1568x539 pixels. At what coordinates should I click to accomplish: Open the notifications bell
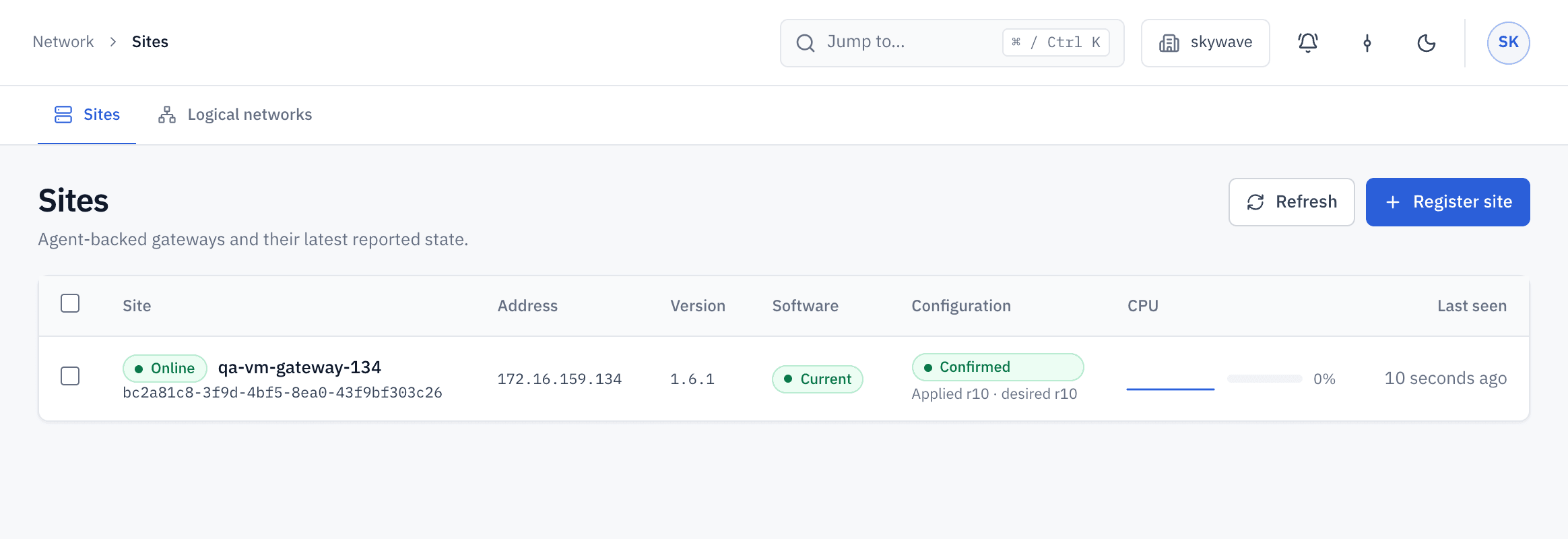click(x=1308, y=43)
